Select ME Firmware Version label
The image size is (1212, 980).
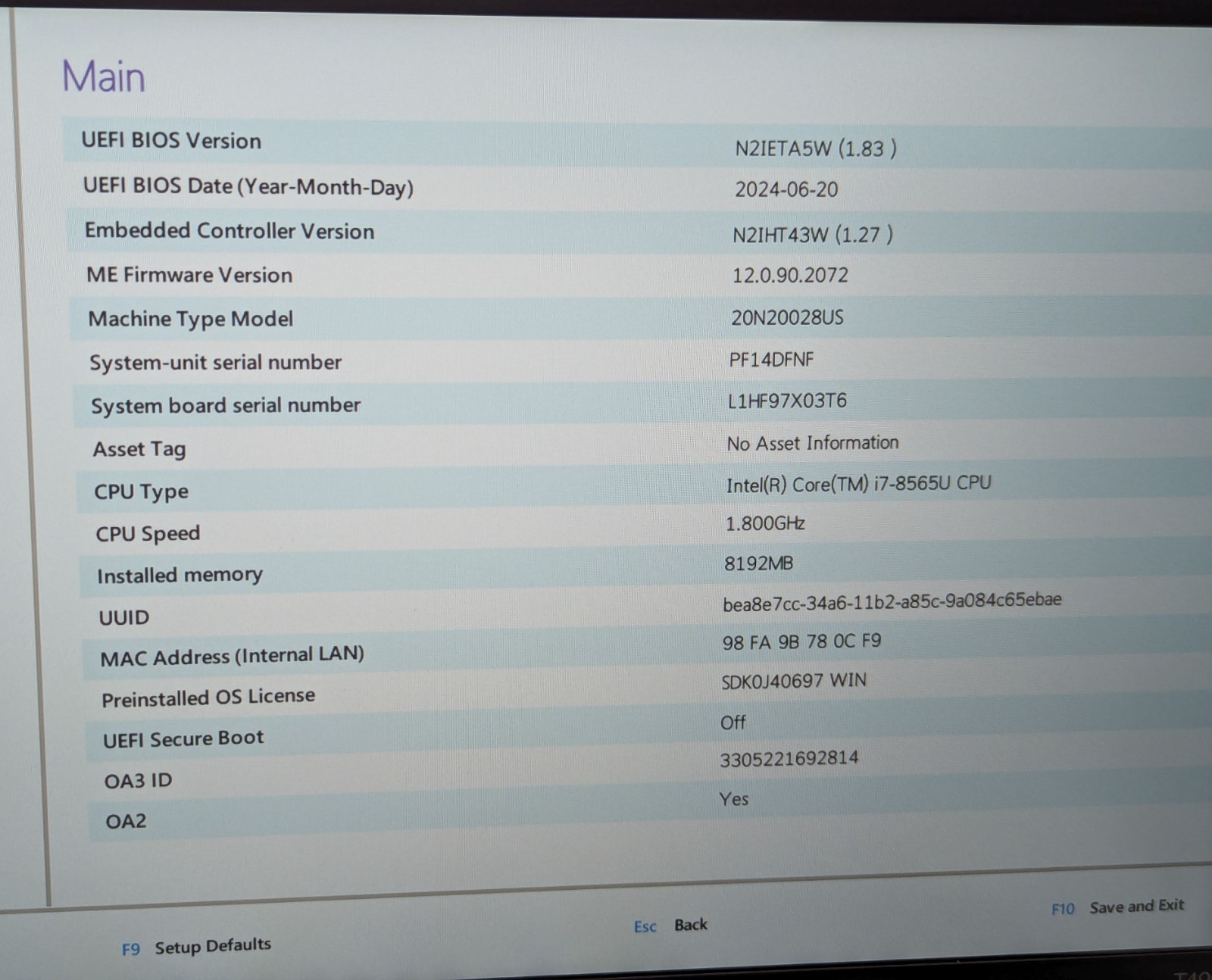coord(189,275)
